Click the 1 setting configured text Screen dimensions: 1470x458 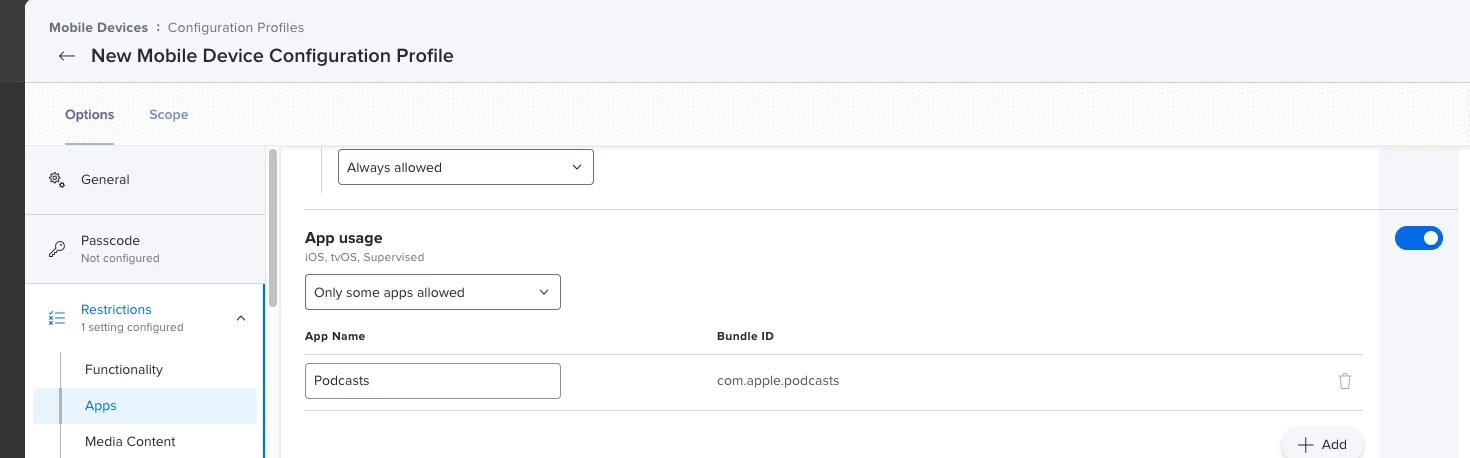[x=132, y=327]
